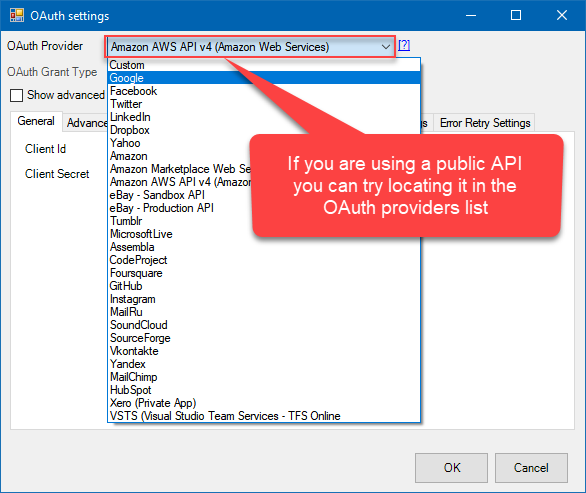Image resolution: width=586 pixels, height=493 pixels.
Task: Choose Custom in the provider list
Action: [x=264, y=65]
